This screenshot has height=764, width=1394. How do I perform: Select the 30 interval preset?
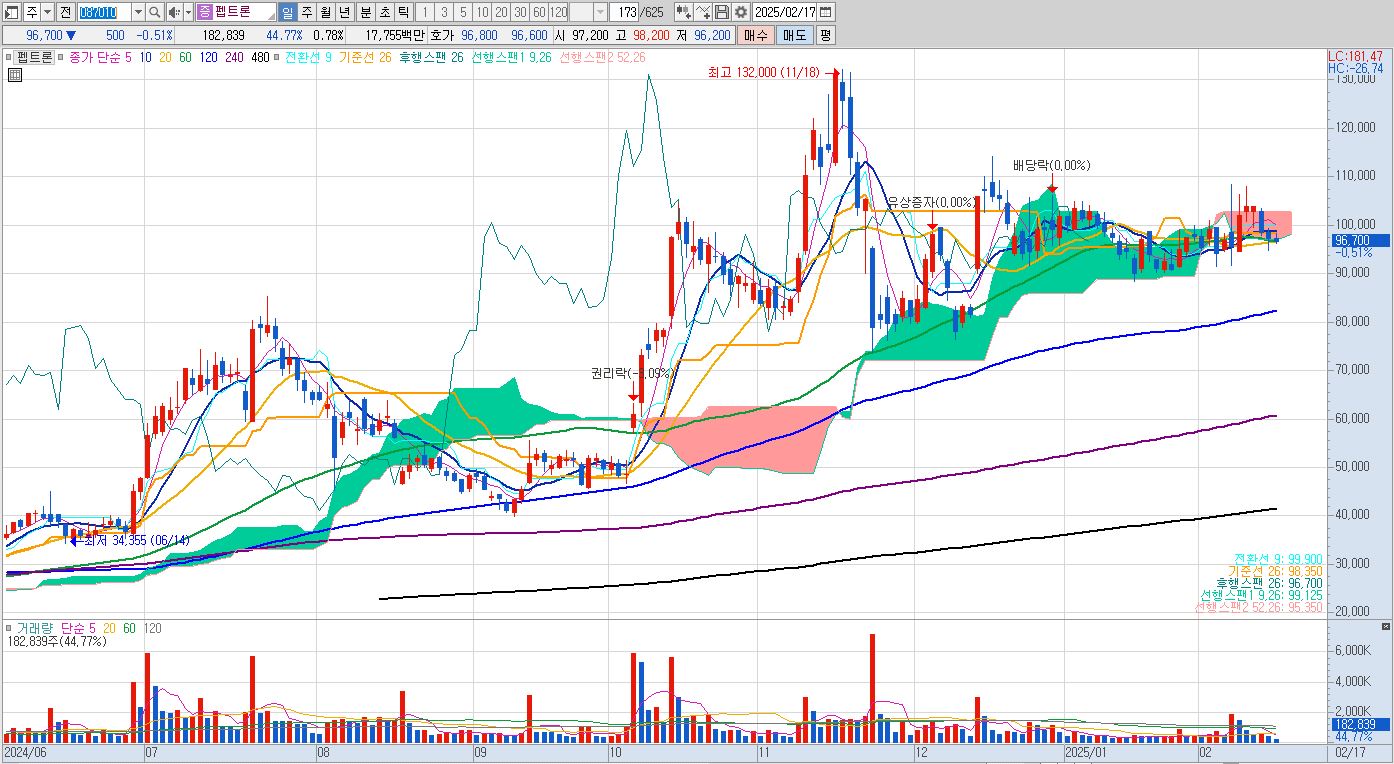pyautogui.click(x=520, y=12)
